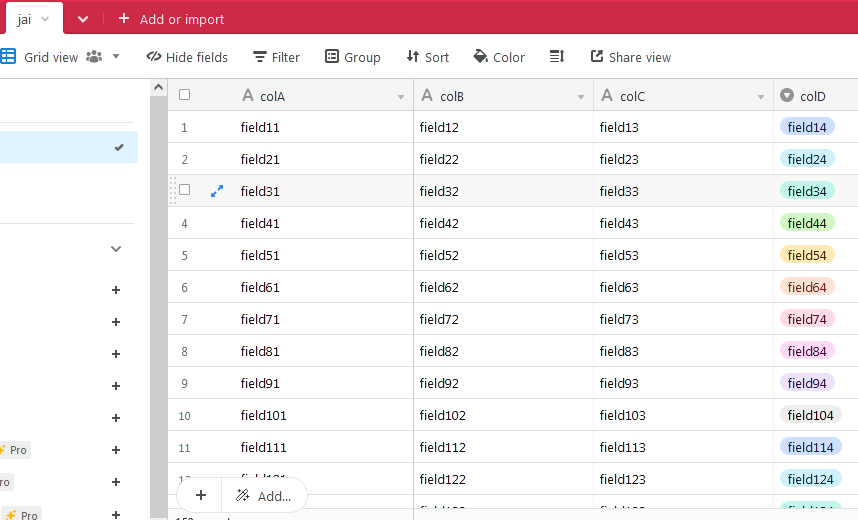858x520 pixels.
Task: Click the field94 purple tag
Action: tap(807, 383)
